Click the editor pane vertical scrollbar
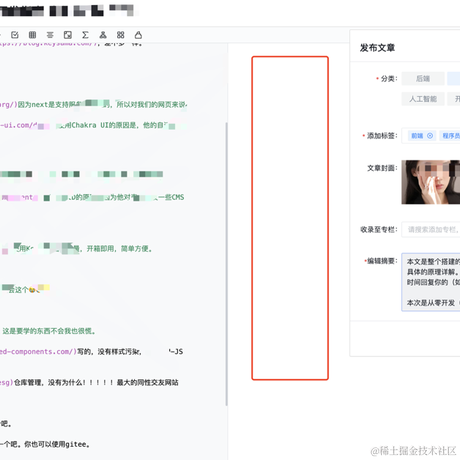The width and height of the screenshot is (460, 460). (227, 263)
